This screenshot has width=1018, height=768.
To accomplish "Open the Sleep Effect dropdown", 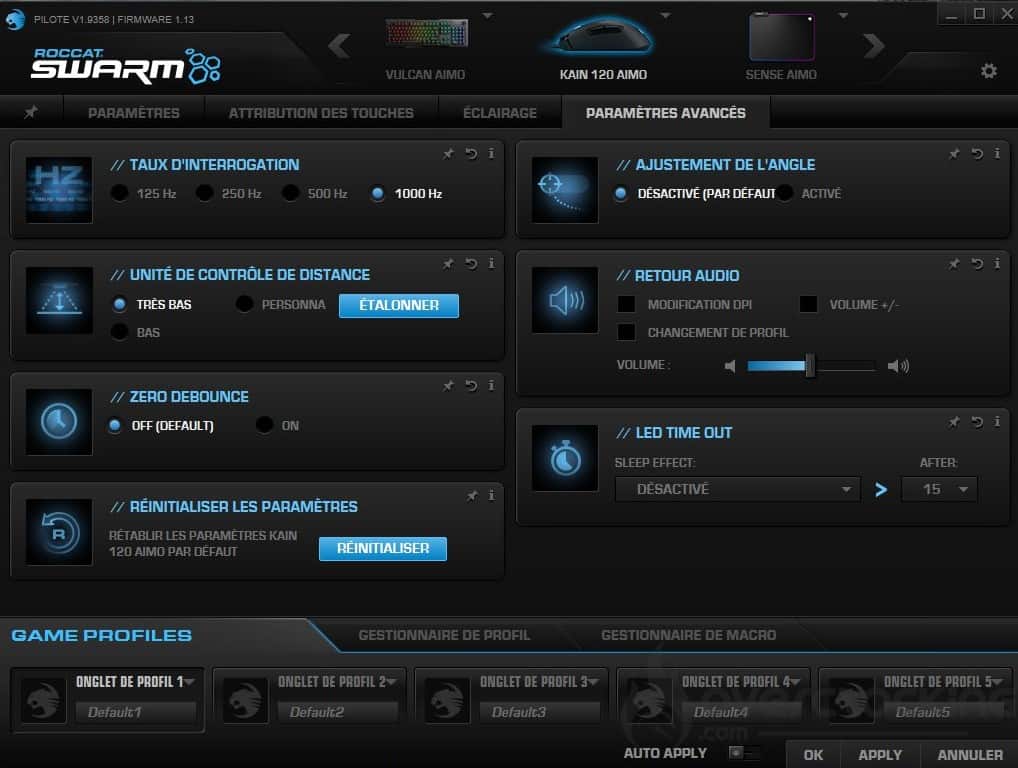I will click(737, 489).
